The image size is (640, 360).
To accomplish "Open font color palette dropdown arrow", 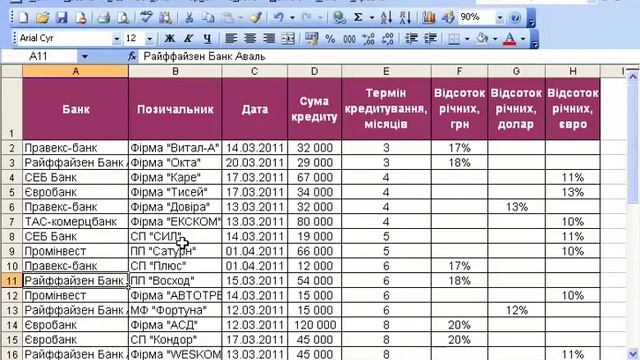I will [523, 39].
